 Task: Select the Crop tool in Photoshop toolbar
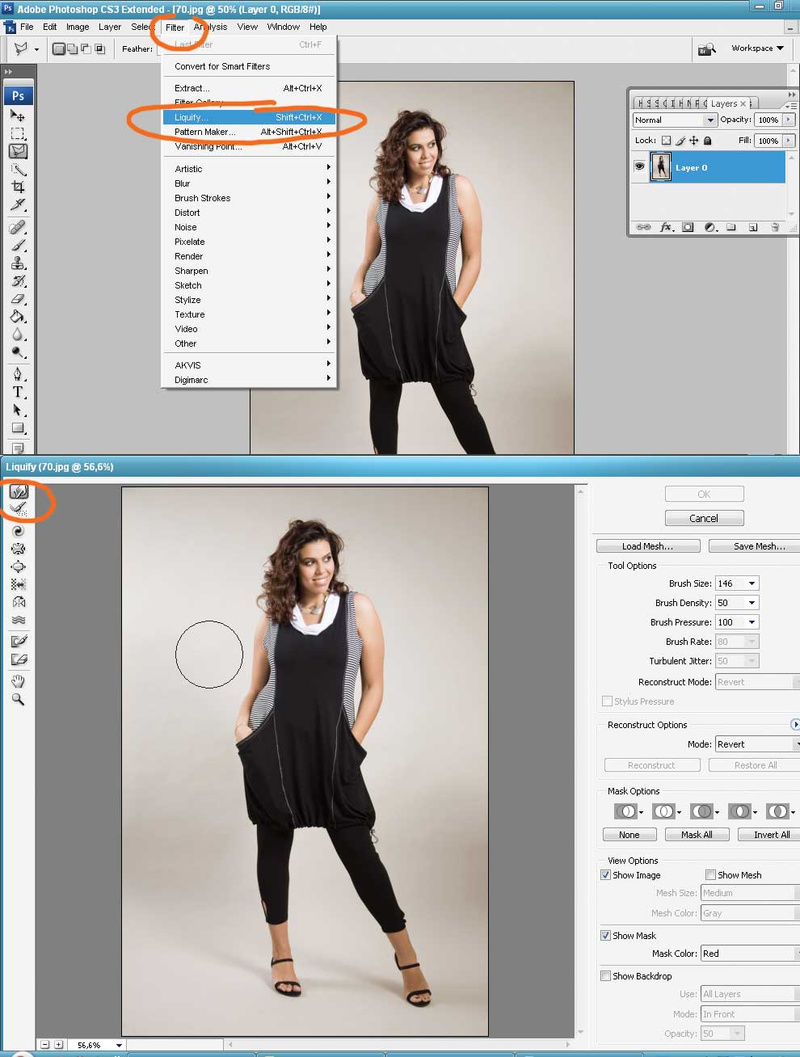pos(18,187)
